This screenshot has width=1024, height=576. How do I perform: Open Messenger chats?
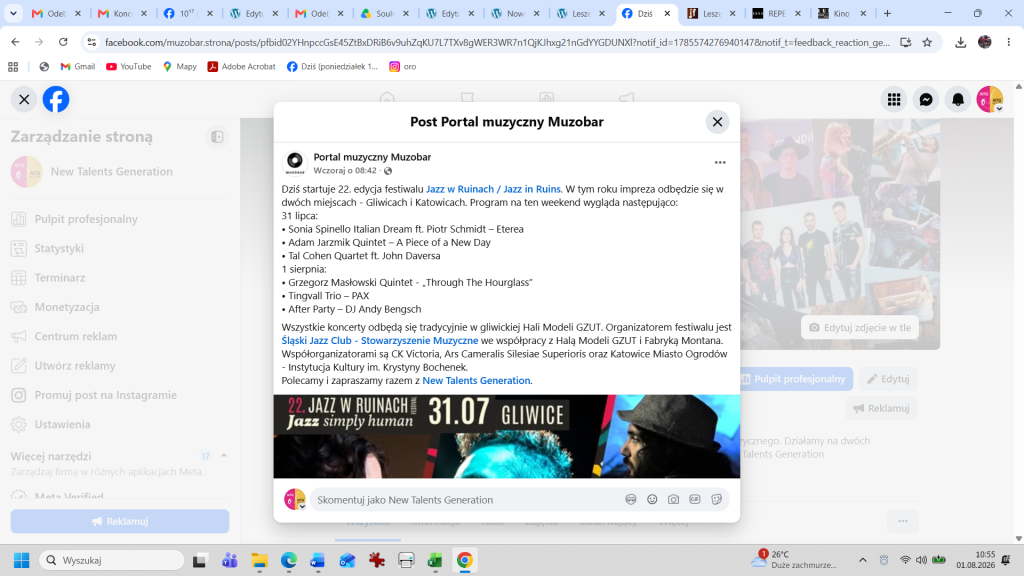coord(926,99)
